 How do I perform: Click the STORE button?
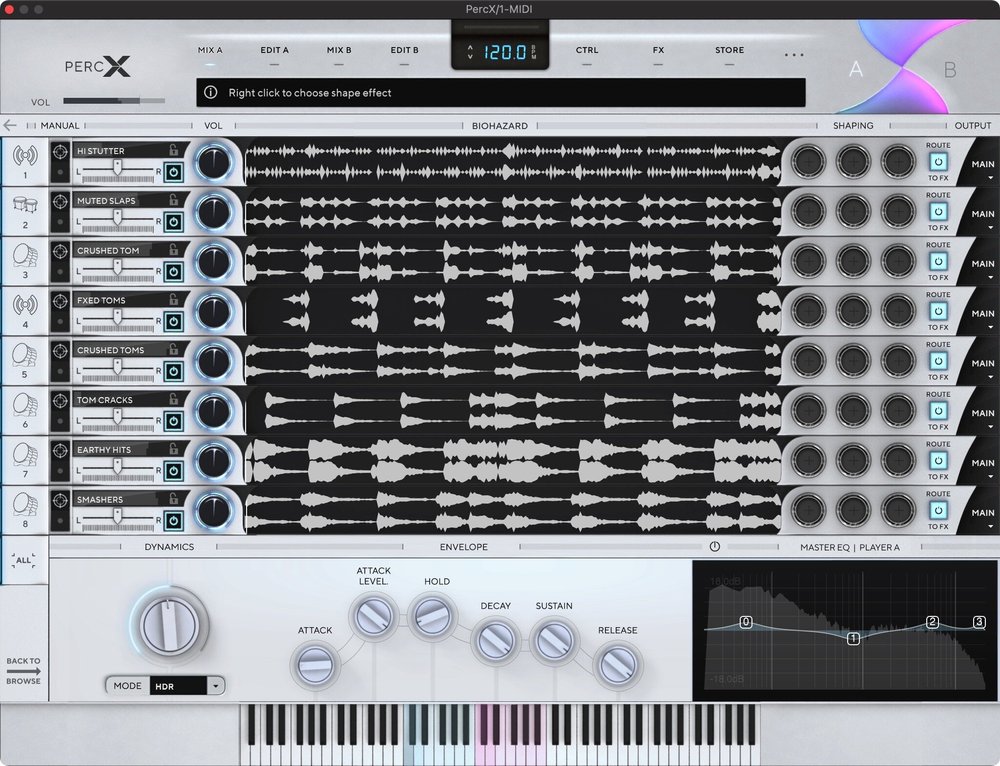click(x=729, y=50)
